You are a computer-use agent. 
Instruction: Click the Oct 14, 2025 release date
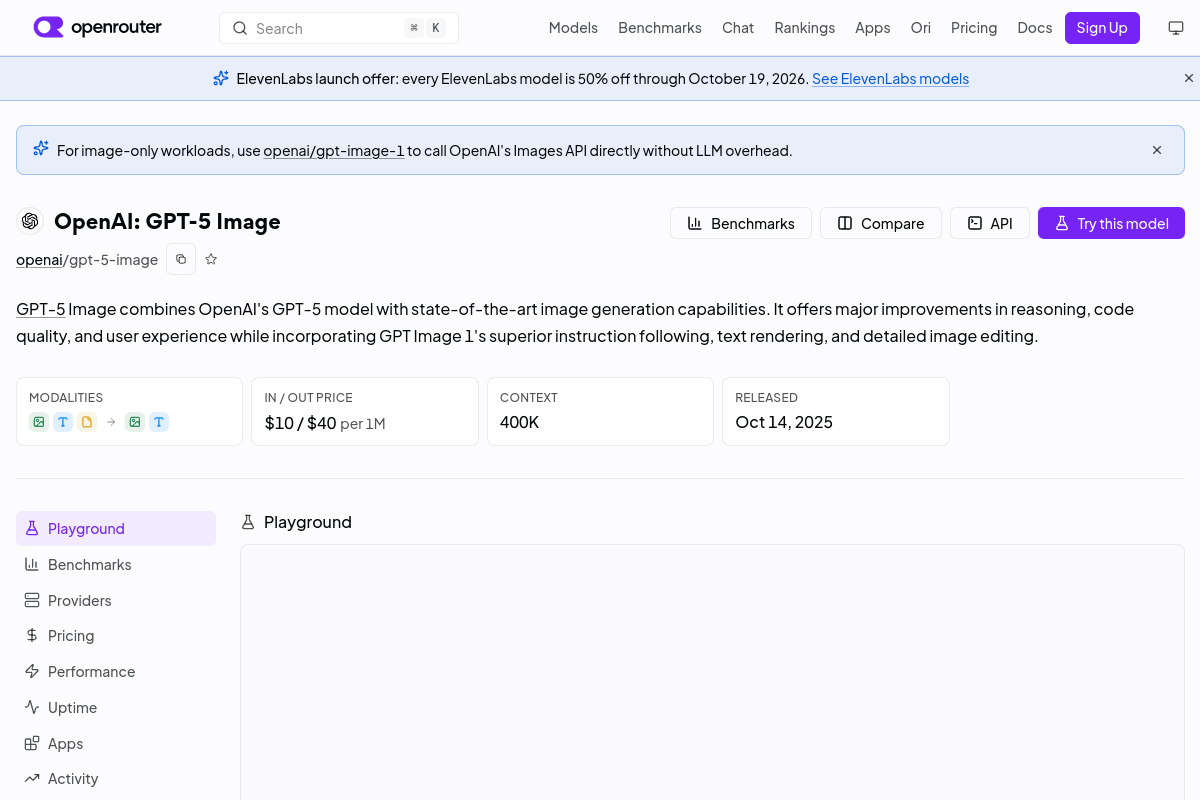click(x=784, y=422)
